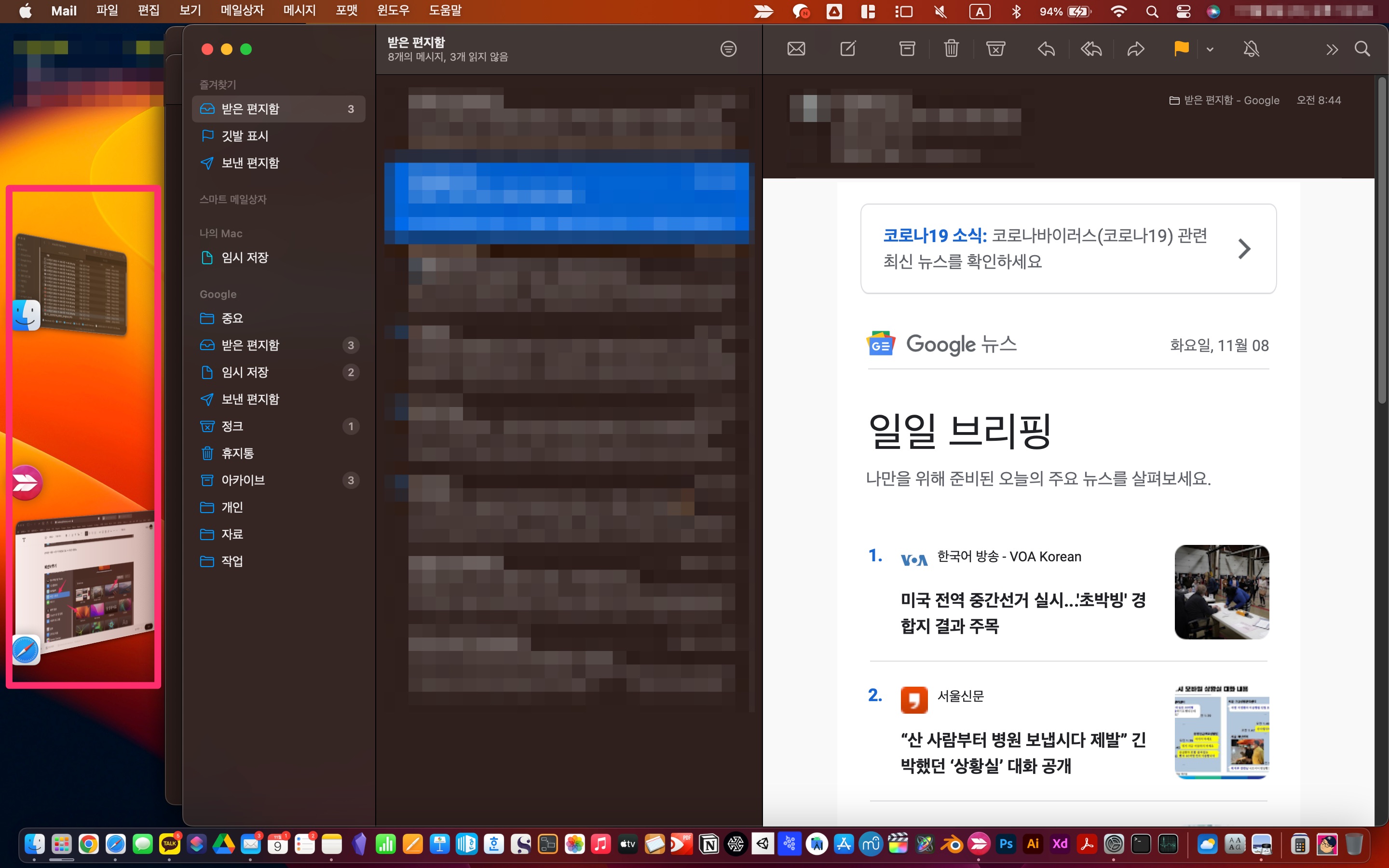Delete the message with trash icon

pyautogui.click(x=951, y=49)
